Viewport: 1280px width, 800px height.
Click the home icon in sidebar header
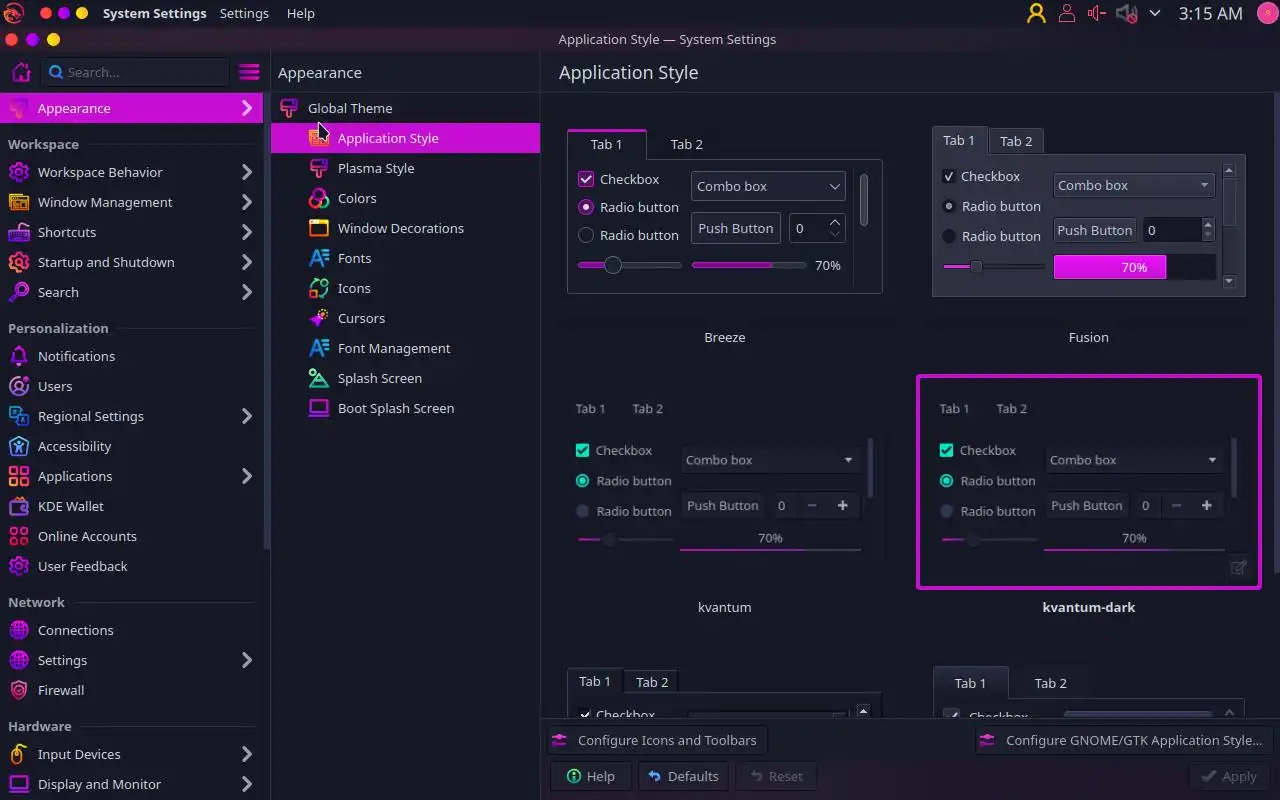coord(21,72)
